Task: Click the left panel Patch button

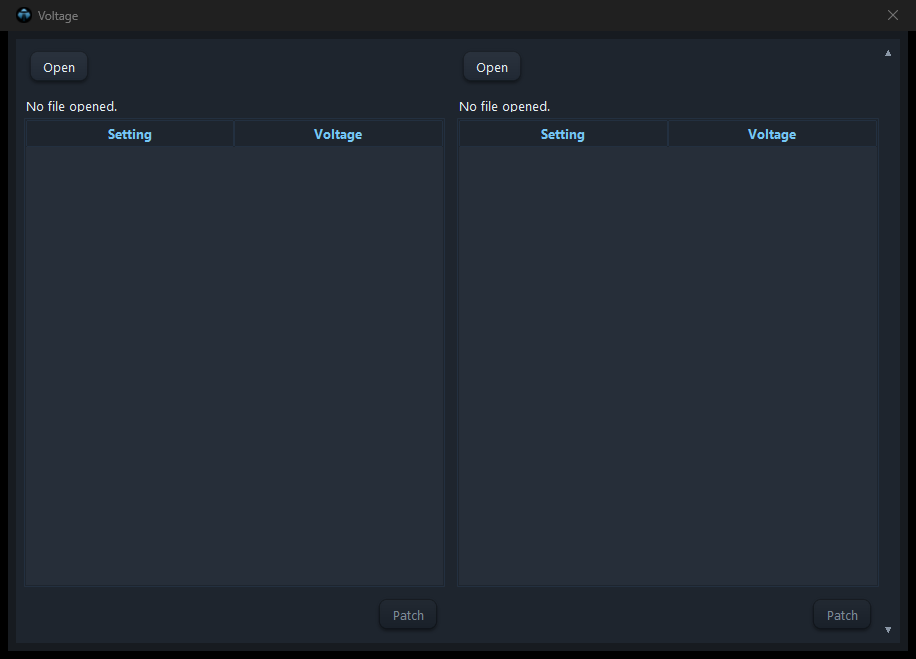Action: [x=408, y=615]
